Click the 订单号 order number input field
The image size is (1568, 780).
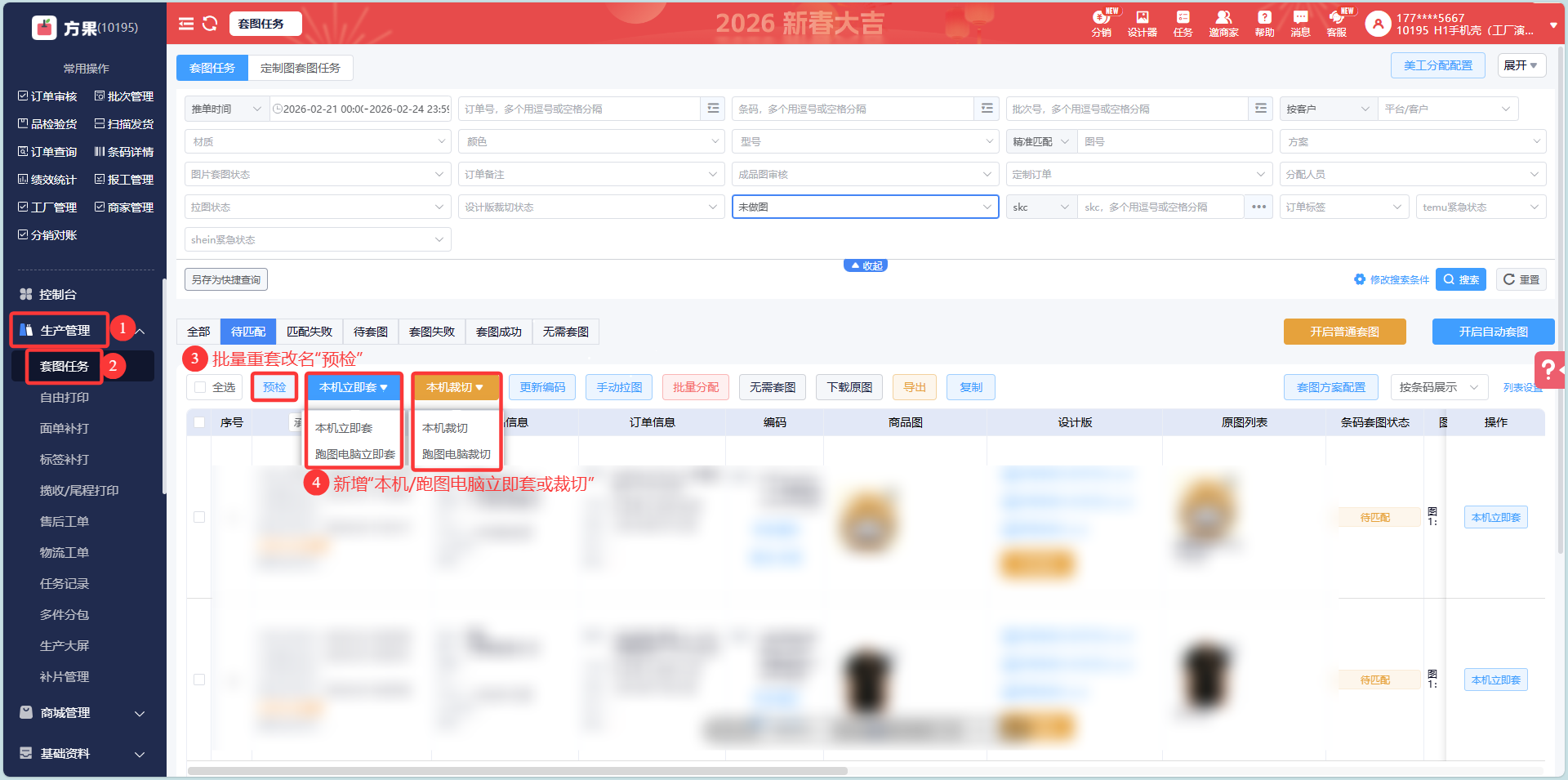point(579,109)
